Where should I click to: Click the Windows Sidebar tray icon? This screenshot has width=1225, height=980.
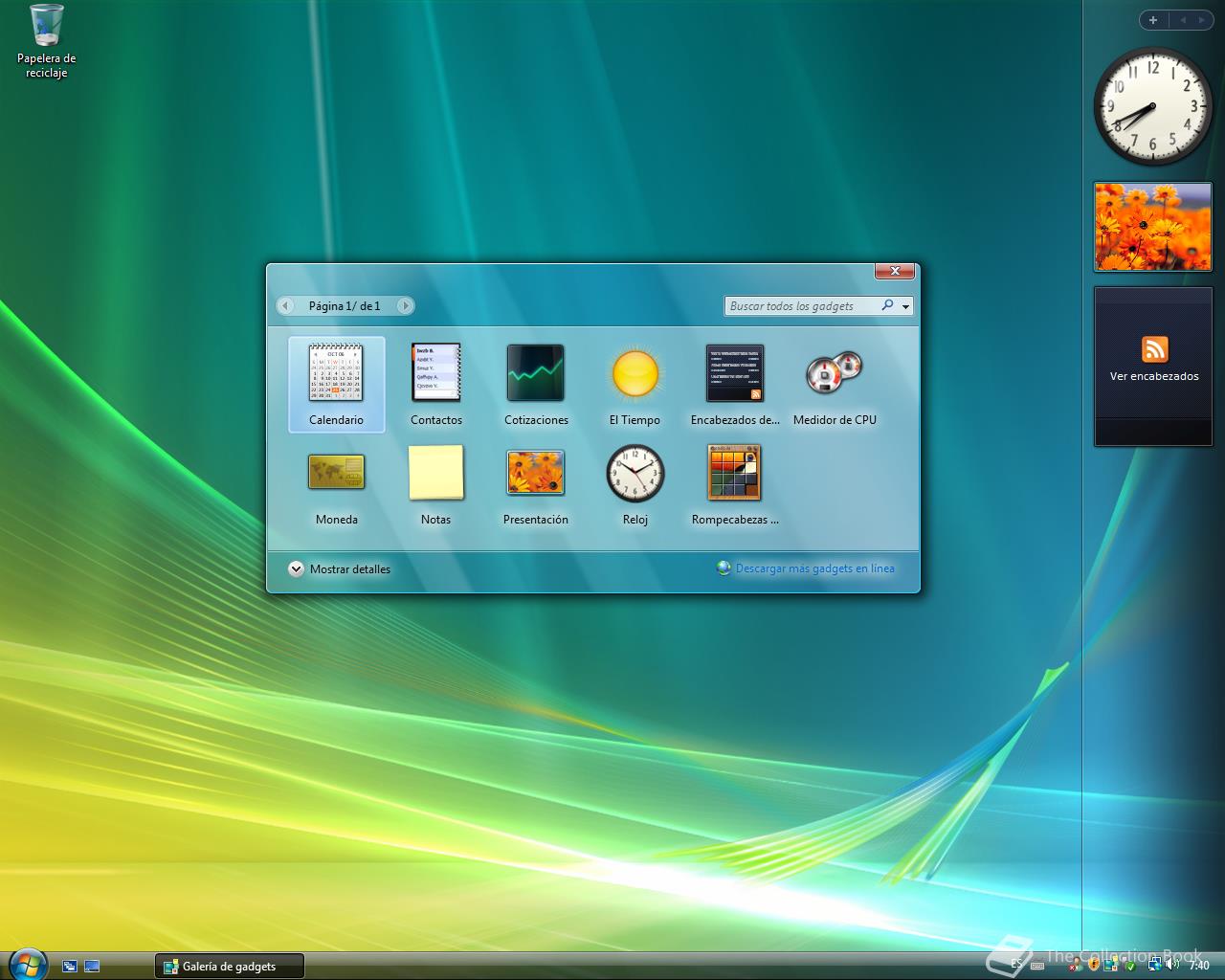point(1111,965)
